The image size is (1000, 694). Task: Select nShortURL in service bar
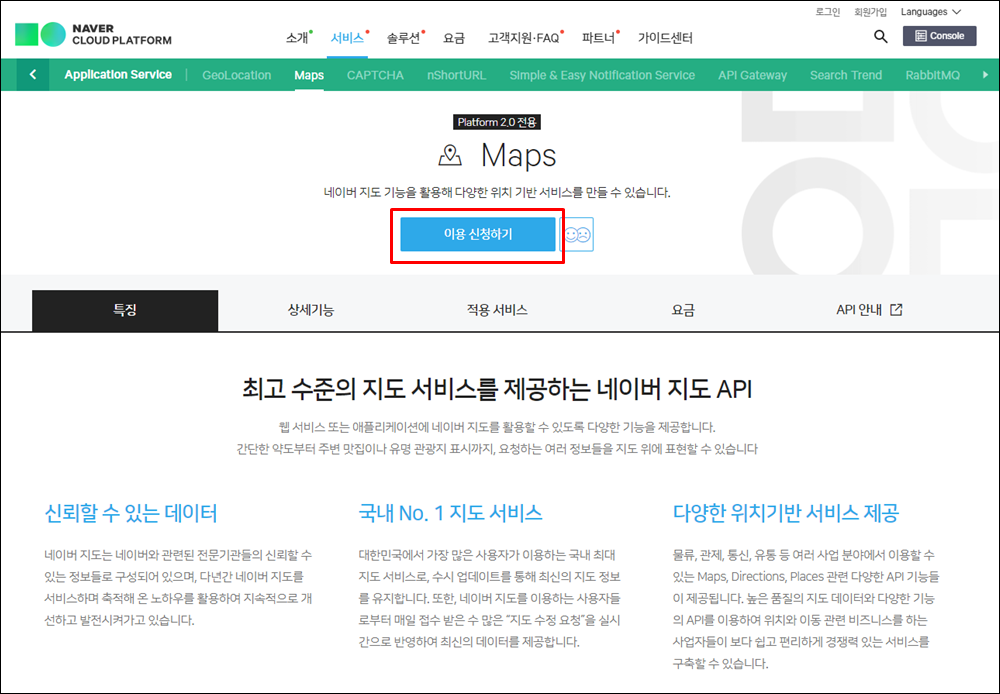(x=457, y=75)
